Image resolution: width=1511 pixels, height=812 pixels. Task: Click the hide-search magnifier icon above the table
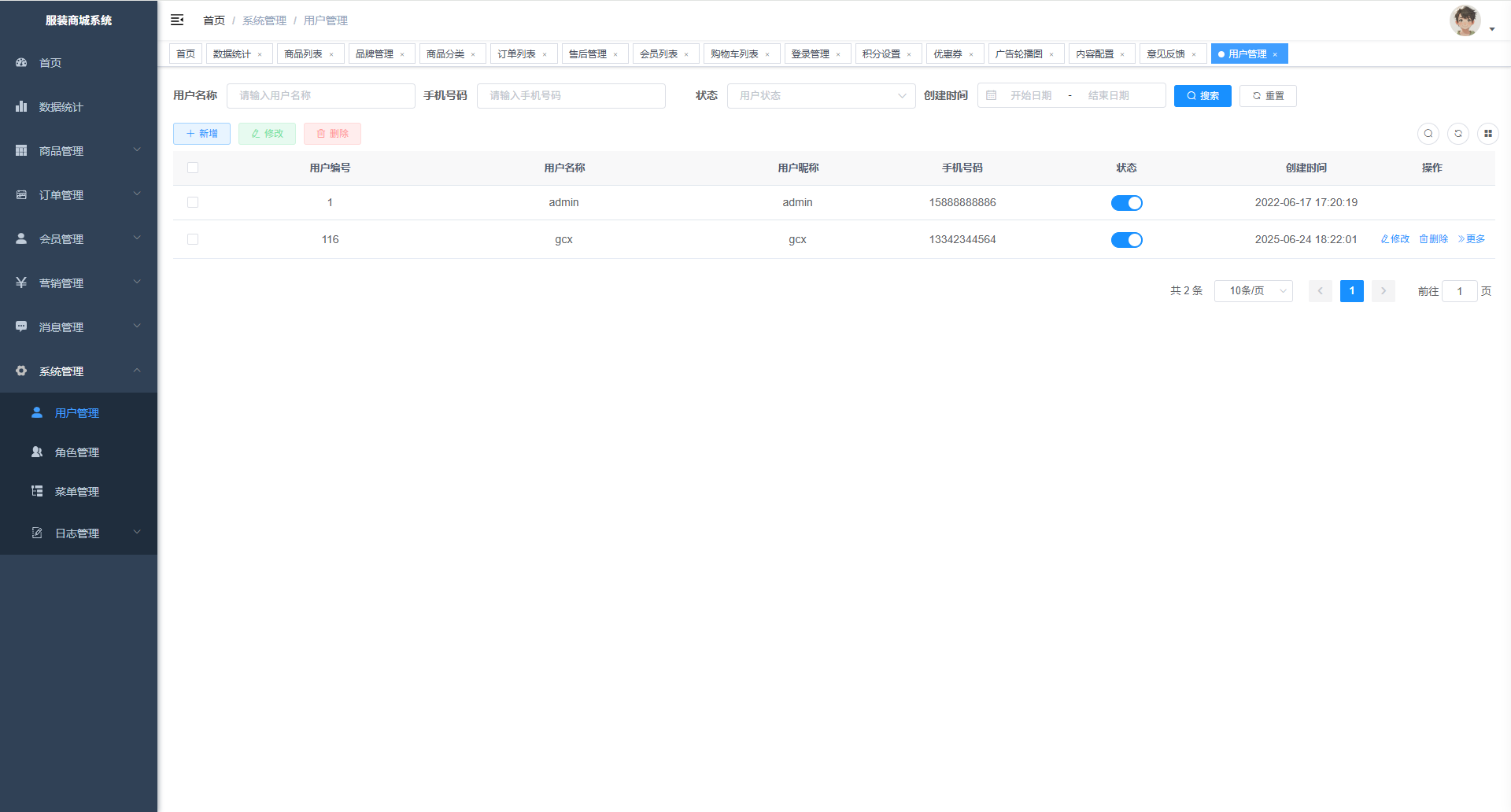click(x=1428, y=134)
